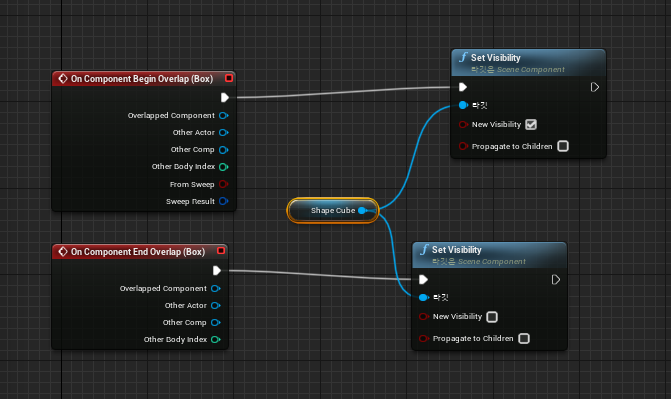Click Sweep Result pin on Begin Overlap node
671x399 pixels.
pyautogui.click(x=223, y=201)
